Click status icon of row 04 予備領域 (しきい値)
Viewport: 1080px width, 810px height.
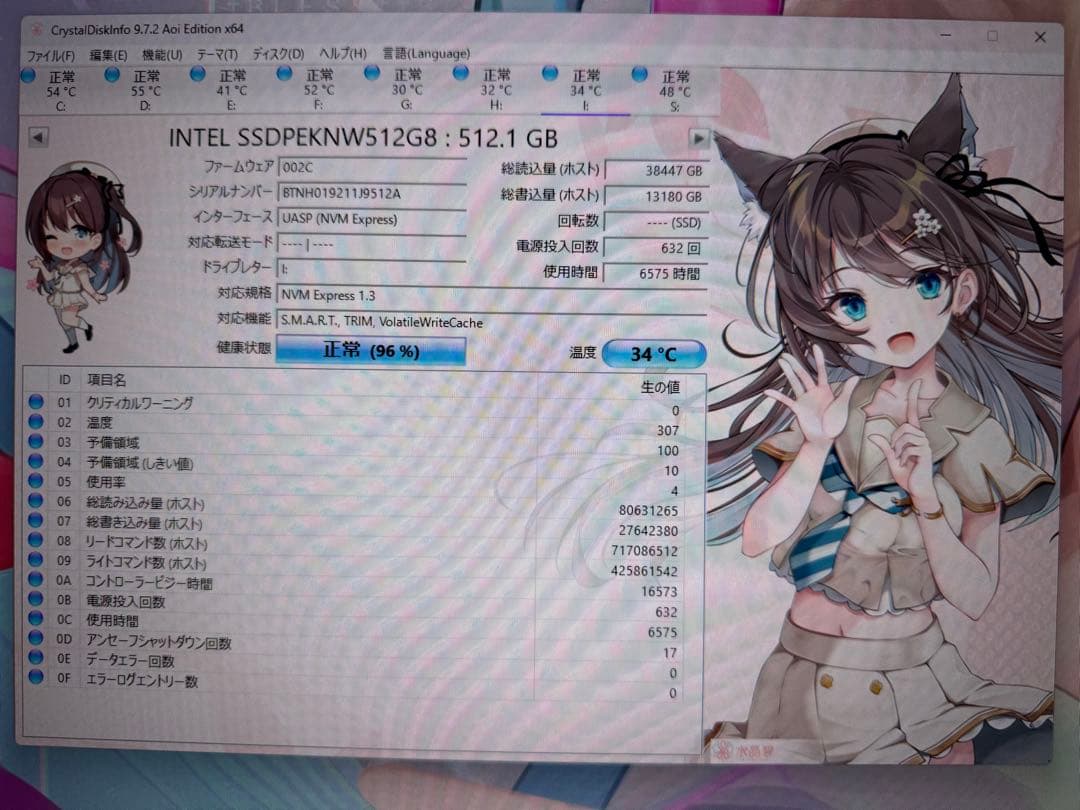36,461
